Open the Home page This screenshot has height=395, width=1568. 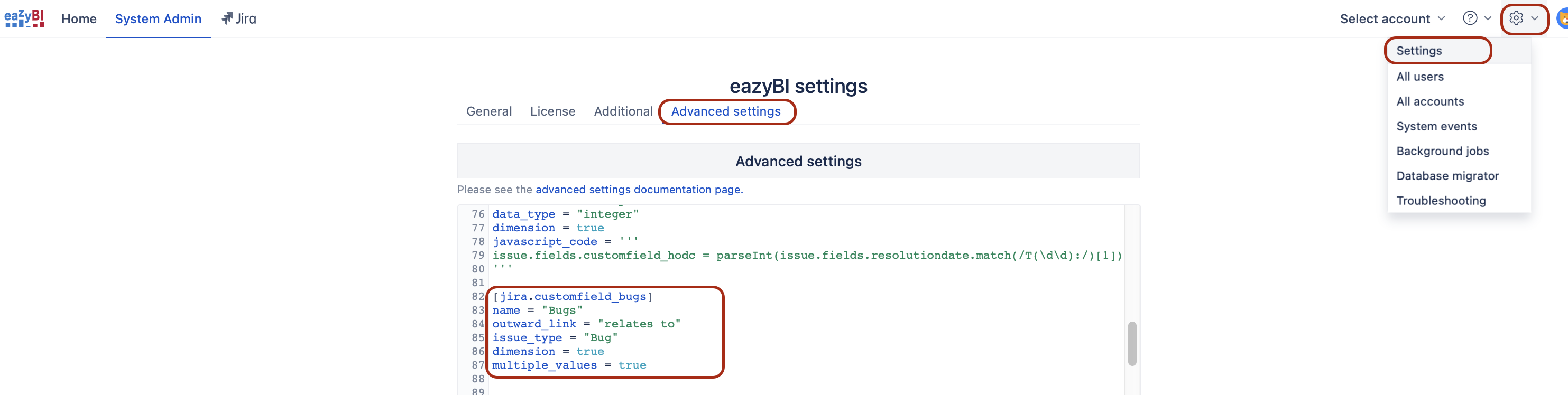tap(79, 19)
